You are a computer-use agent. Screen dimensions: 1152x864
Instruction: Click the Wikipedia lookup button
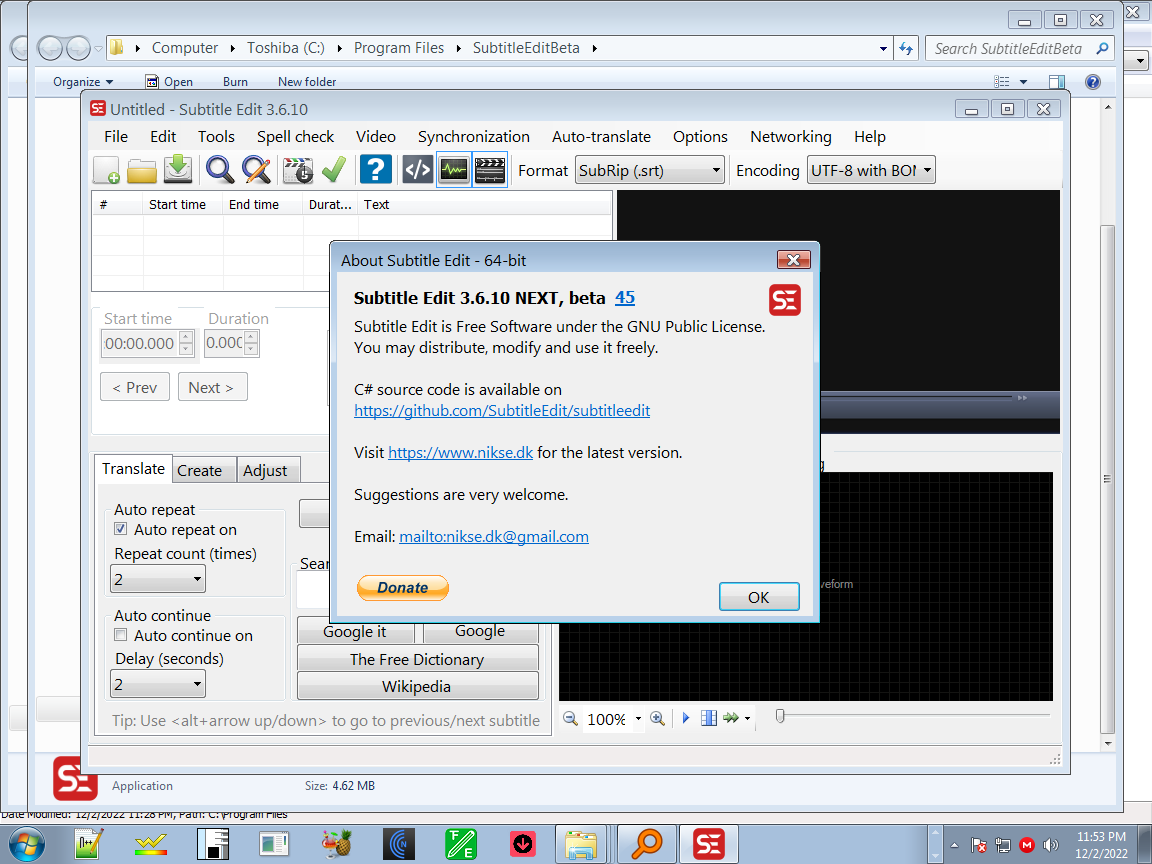(417, 686)
